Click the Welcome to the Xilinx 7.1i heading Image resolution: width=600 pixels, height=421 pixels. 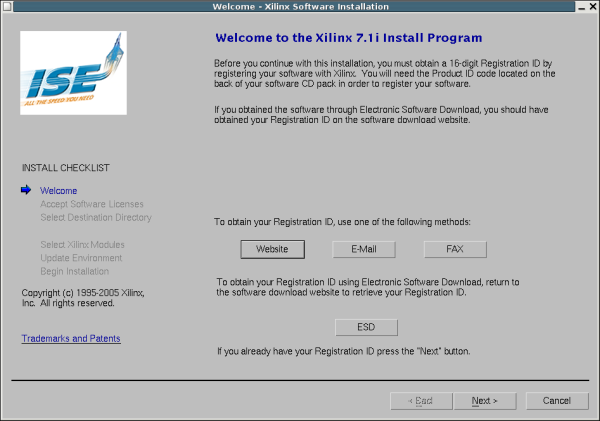[x=349, y=38]
